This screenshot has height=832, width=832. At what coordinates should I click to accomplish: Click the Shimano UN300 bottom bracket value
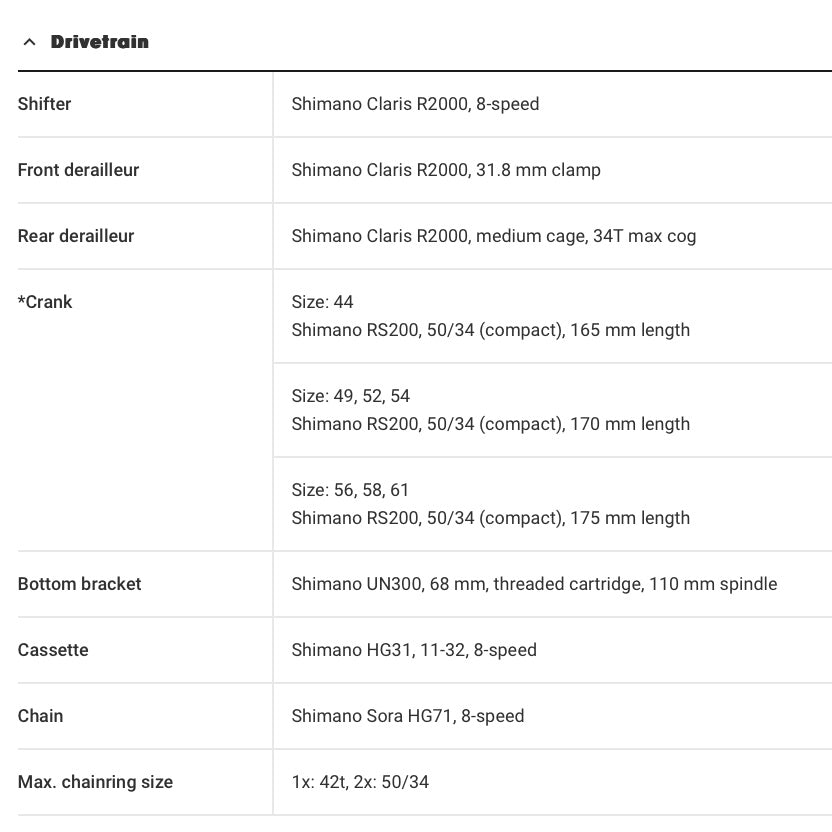tap(534, 584)
